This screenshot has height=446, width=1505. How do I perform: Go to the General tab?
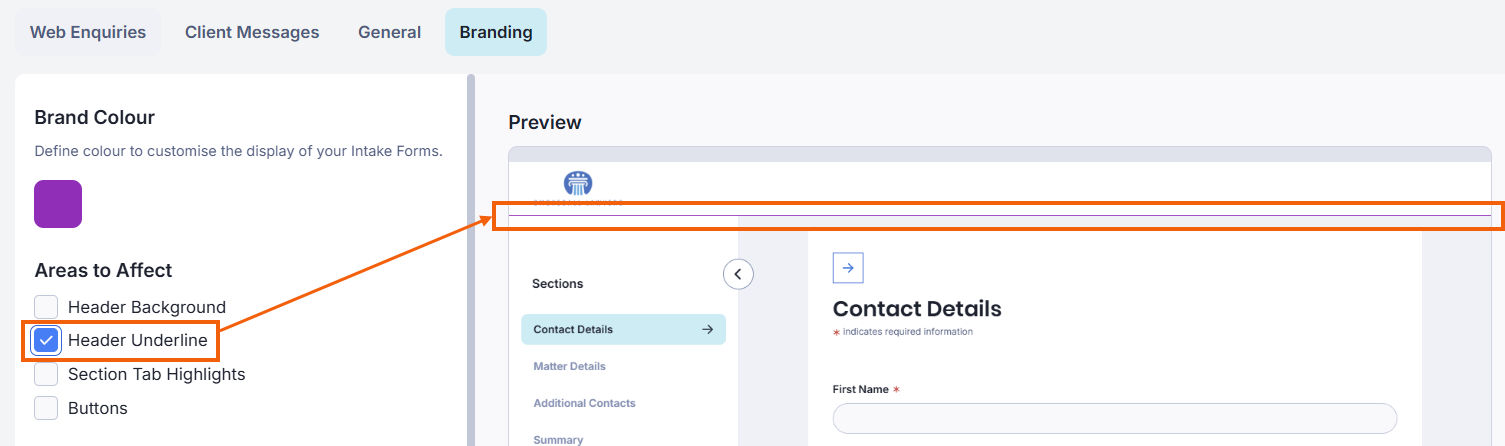coord(389,32)
